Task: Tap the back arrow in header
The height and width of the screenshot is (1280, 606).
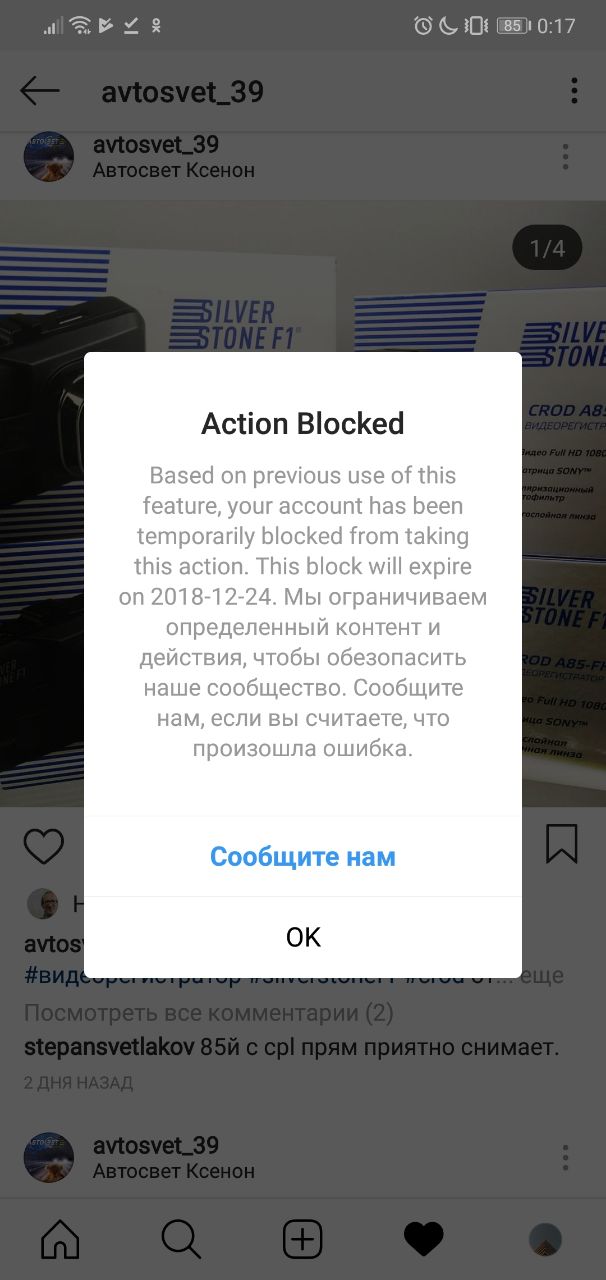Action: (40, 91)
